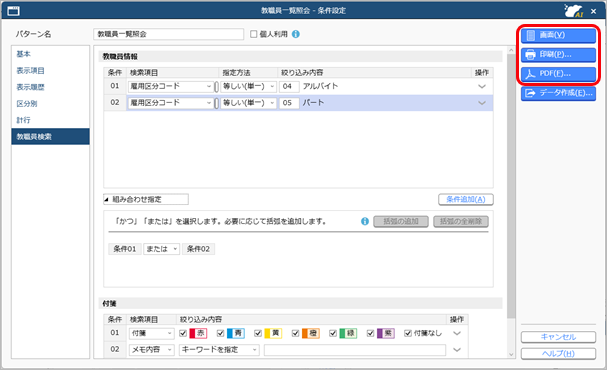The height and width of the screenshot is (370, 607).
Task: Toggle the 橙 sticky note checkbox
Action: coord(295,333)
